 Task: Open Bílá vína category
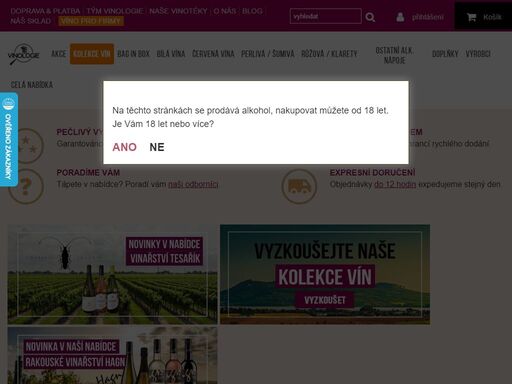coord(171,54)
